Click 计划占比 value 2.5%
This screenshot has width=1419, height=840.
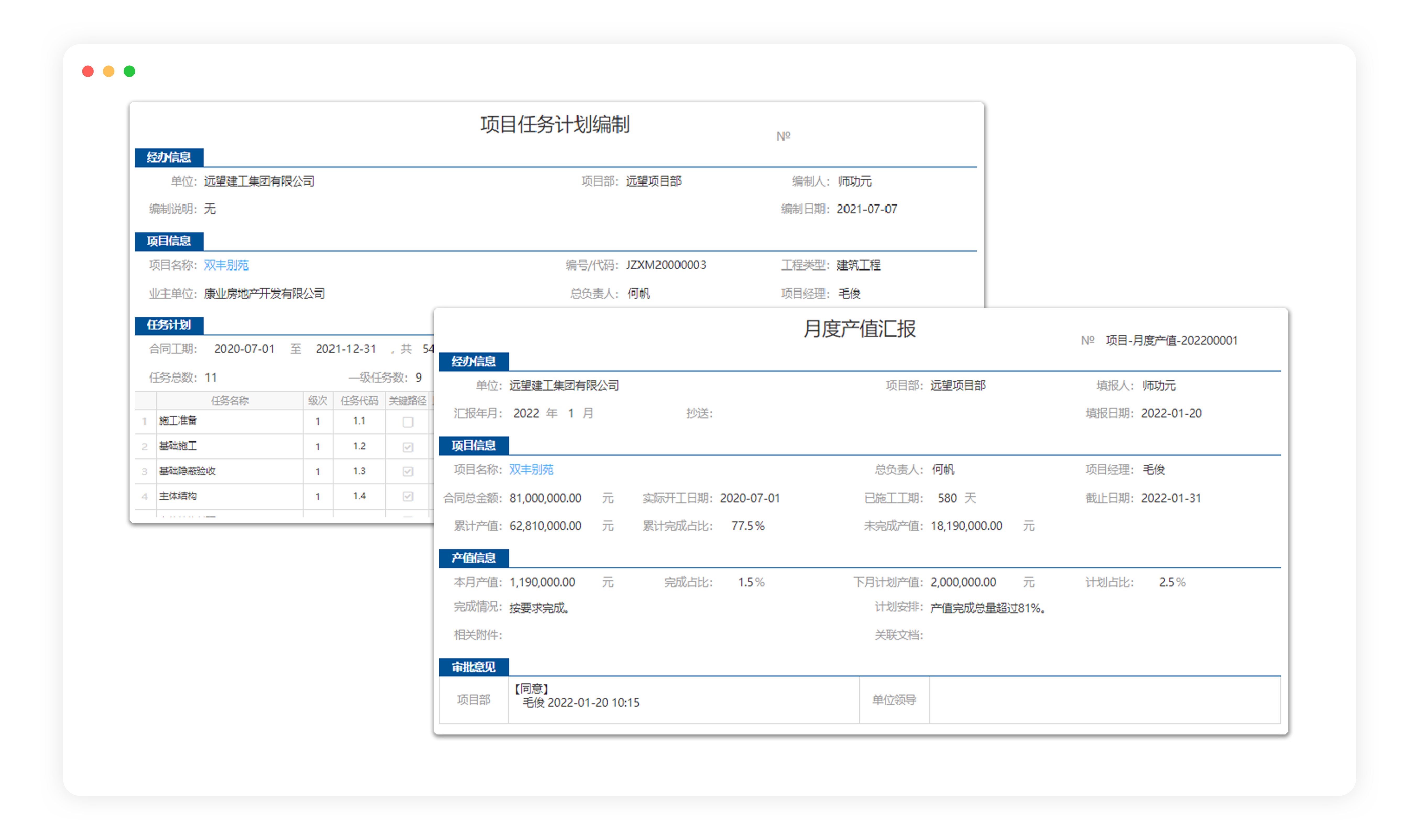(x=1172, y=582)
